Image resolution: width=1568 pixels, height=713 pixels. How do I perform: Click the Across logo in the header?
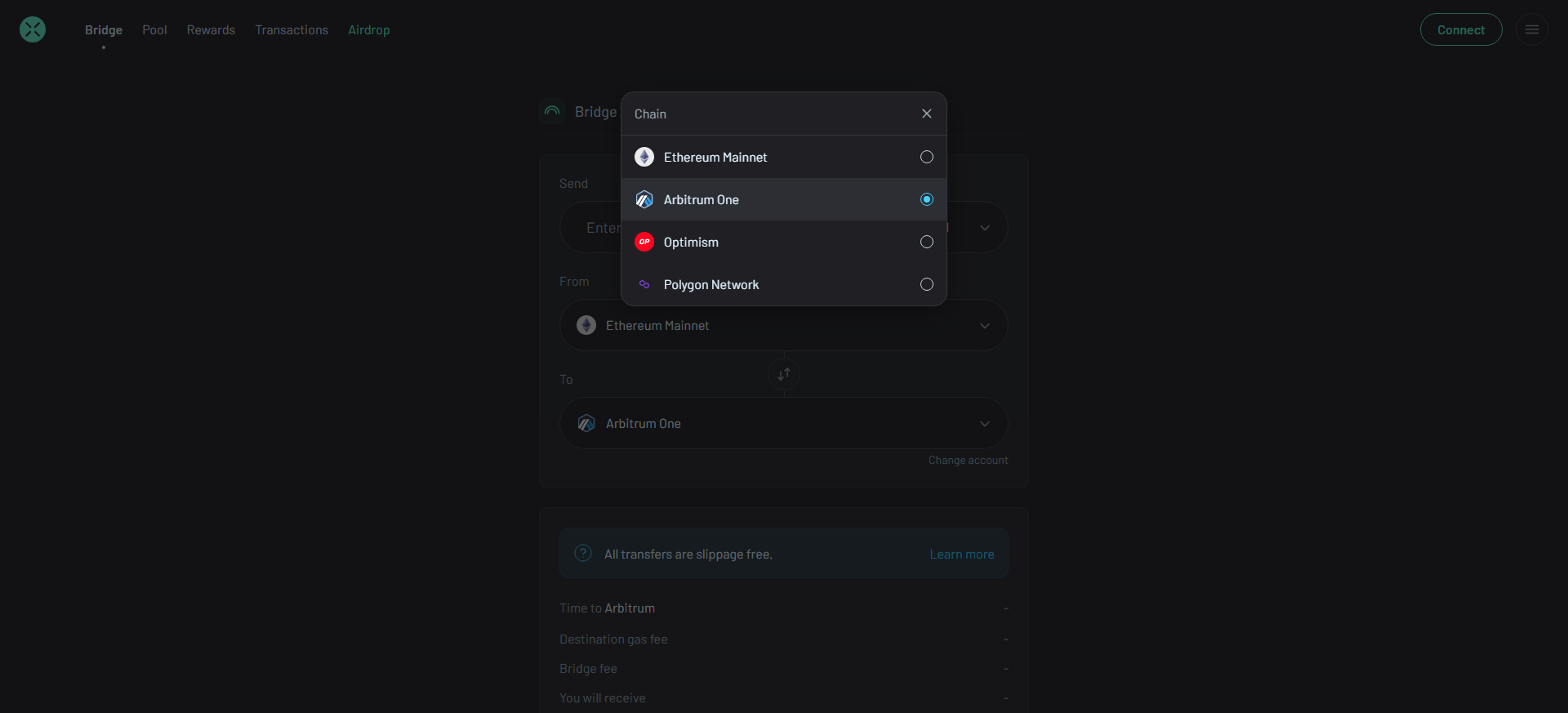[33, 29]
